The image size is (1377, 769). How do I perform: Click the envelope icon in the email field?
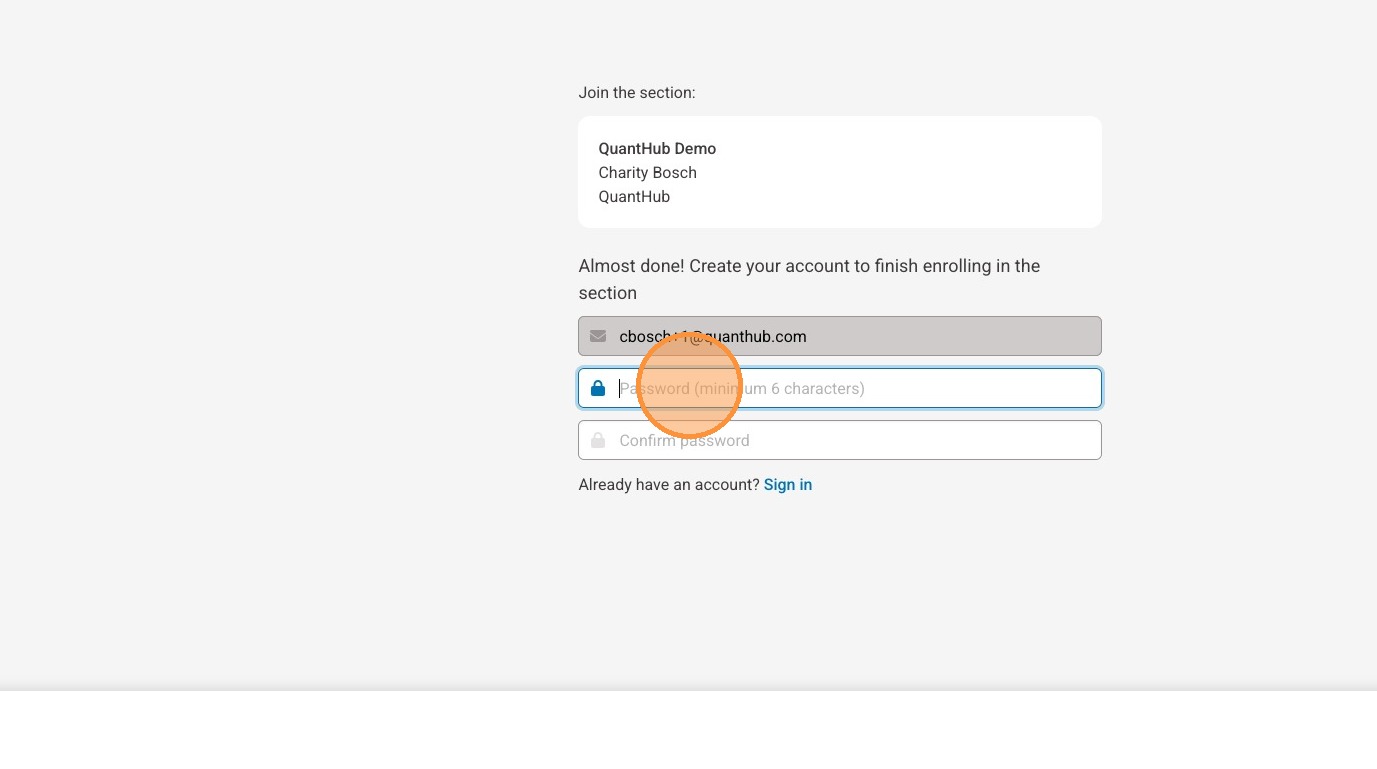pyautogui.click(x=598, y=336)
